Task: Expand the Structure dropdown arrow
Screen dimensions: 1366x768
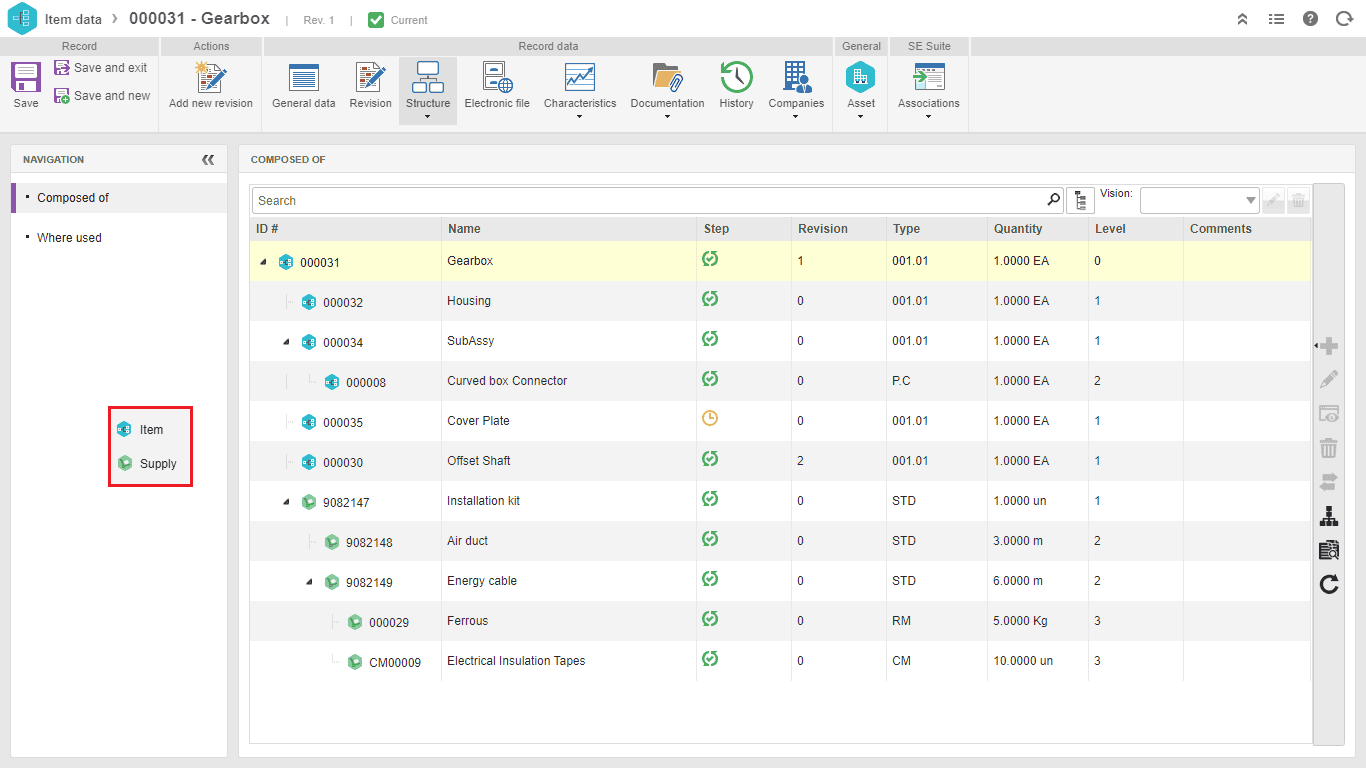Action: pos(428,118)
